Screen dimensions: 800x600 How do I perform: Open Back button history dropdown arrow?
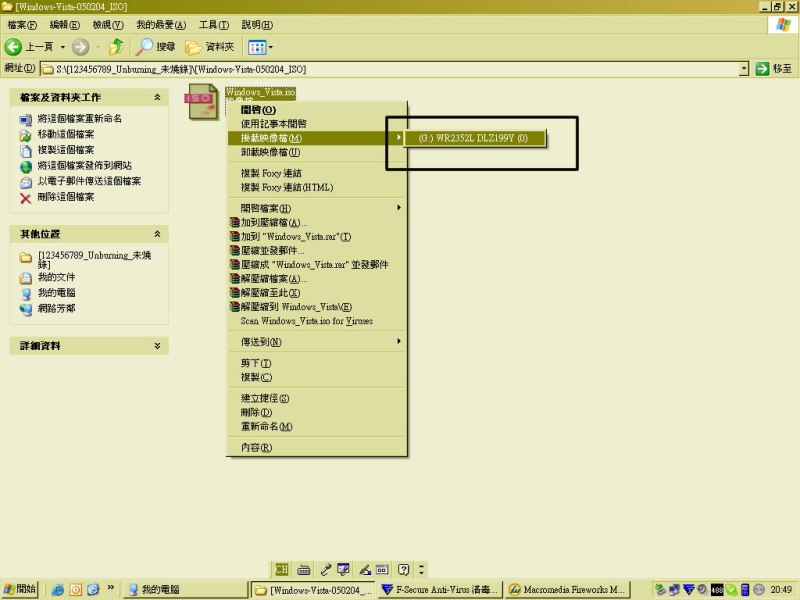tap(63, 47)
